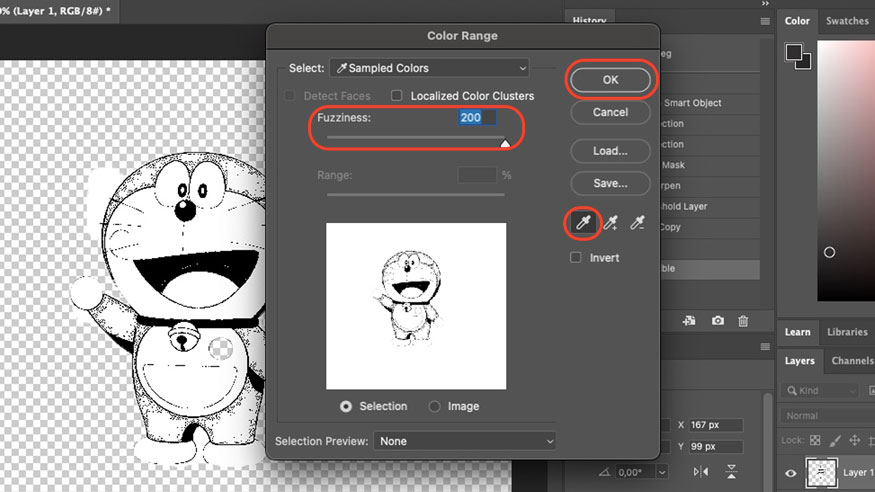Viewport: 875px width, 492px height.
Task: Click the Color Range selection preview
Action: click(416, 306)
